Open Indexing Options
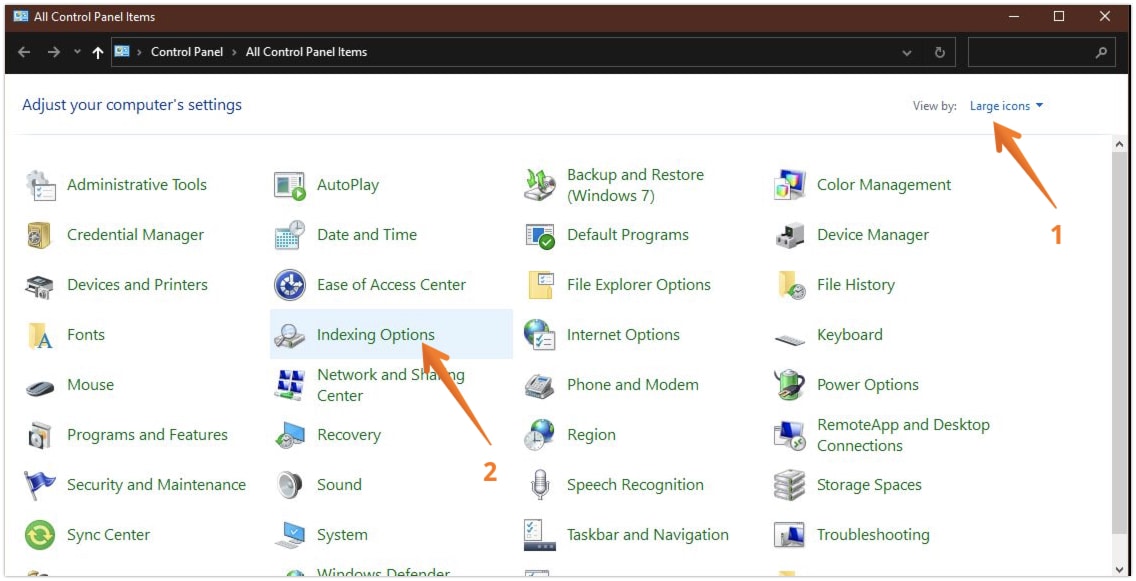The image size is (1136, 581). (x=376, y=335)
